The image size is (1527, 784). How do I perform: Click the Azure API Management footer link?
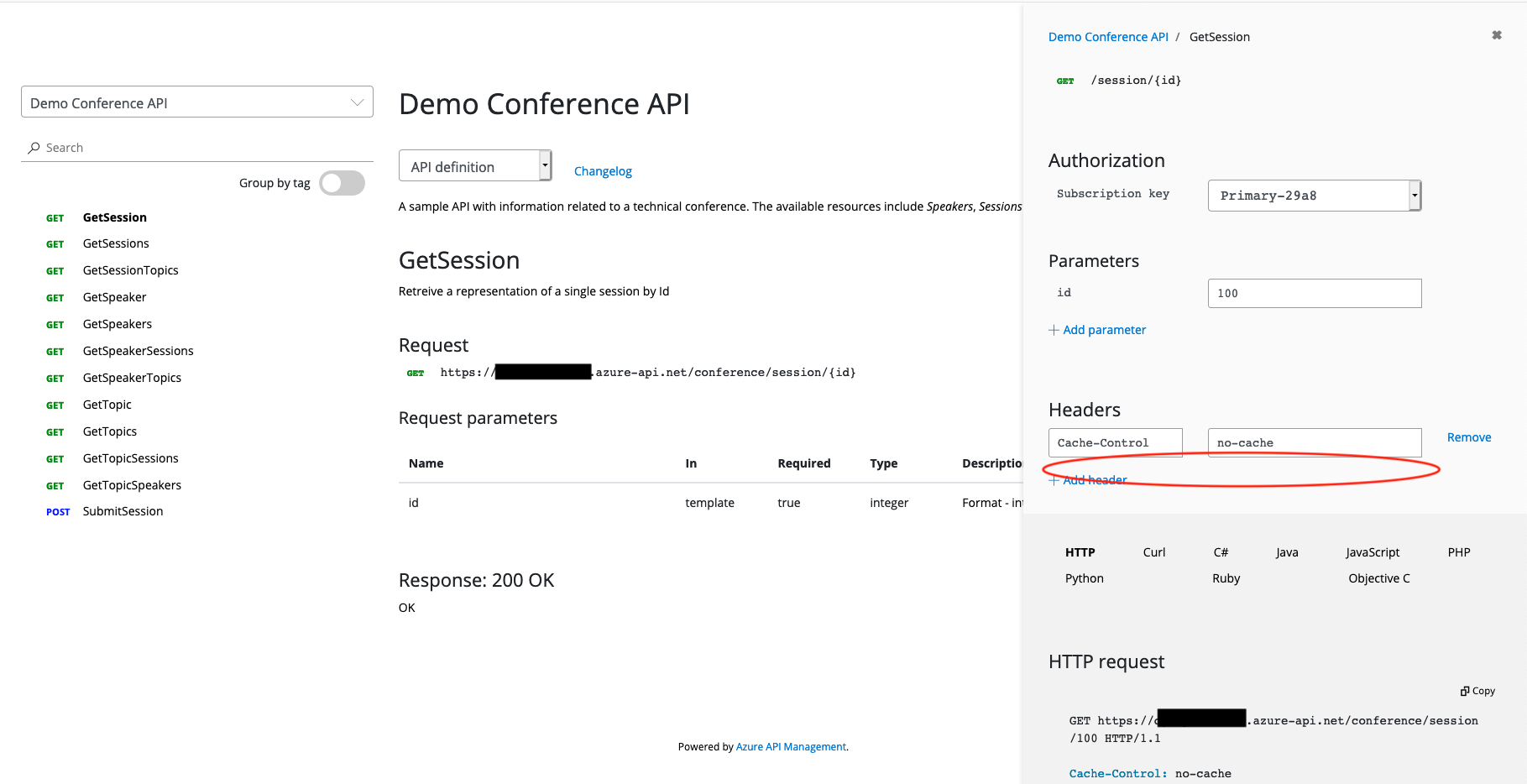click(790, 746)
